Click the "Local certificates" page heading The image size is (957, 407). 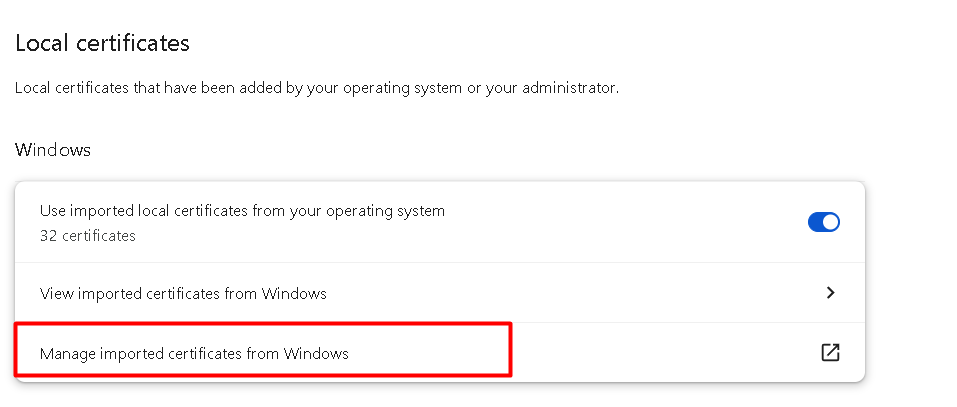102,43
